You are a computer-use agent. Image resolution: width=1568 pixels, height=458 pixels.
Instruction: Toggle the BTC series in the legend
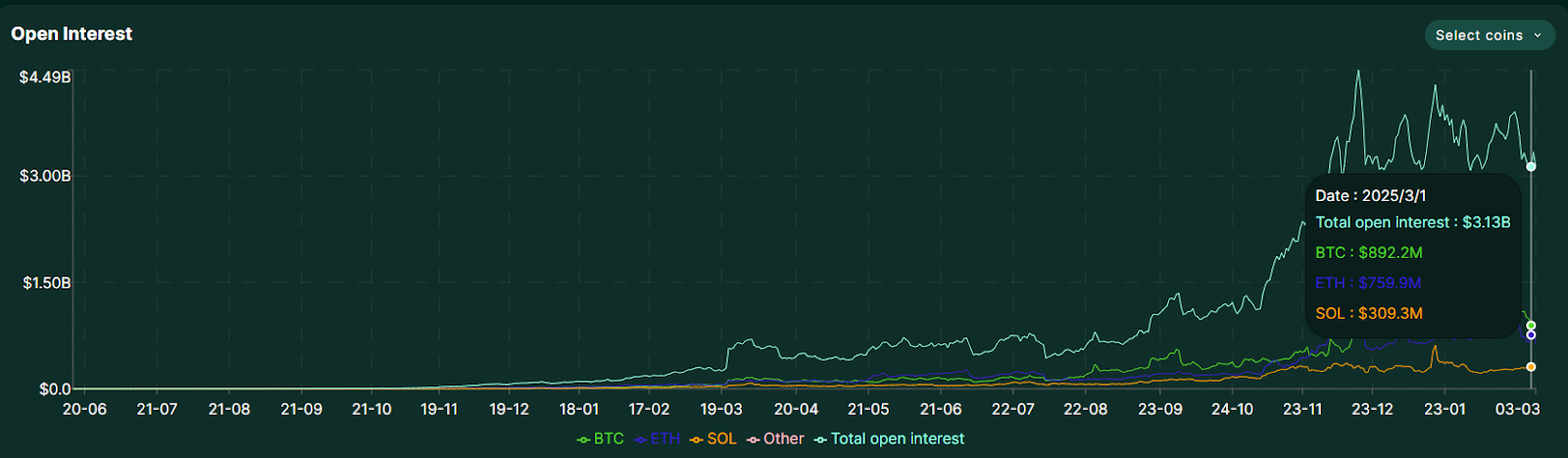pos(601,438)
